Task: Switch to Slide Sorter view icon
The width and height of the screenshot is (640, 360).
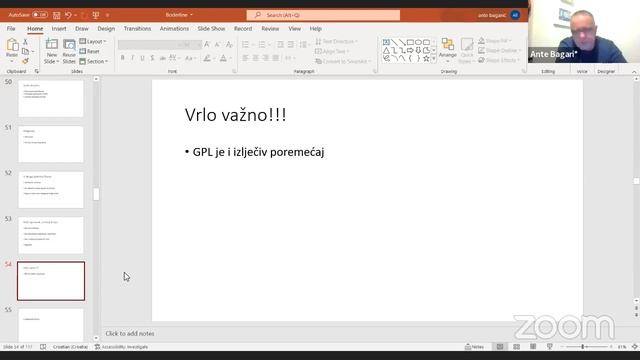Action: coord(516,347)
